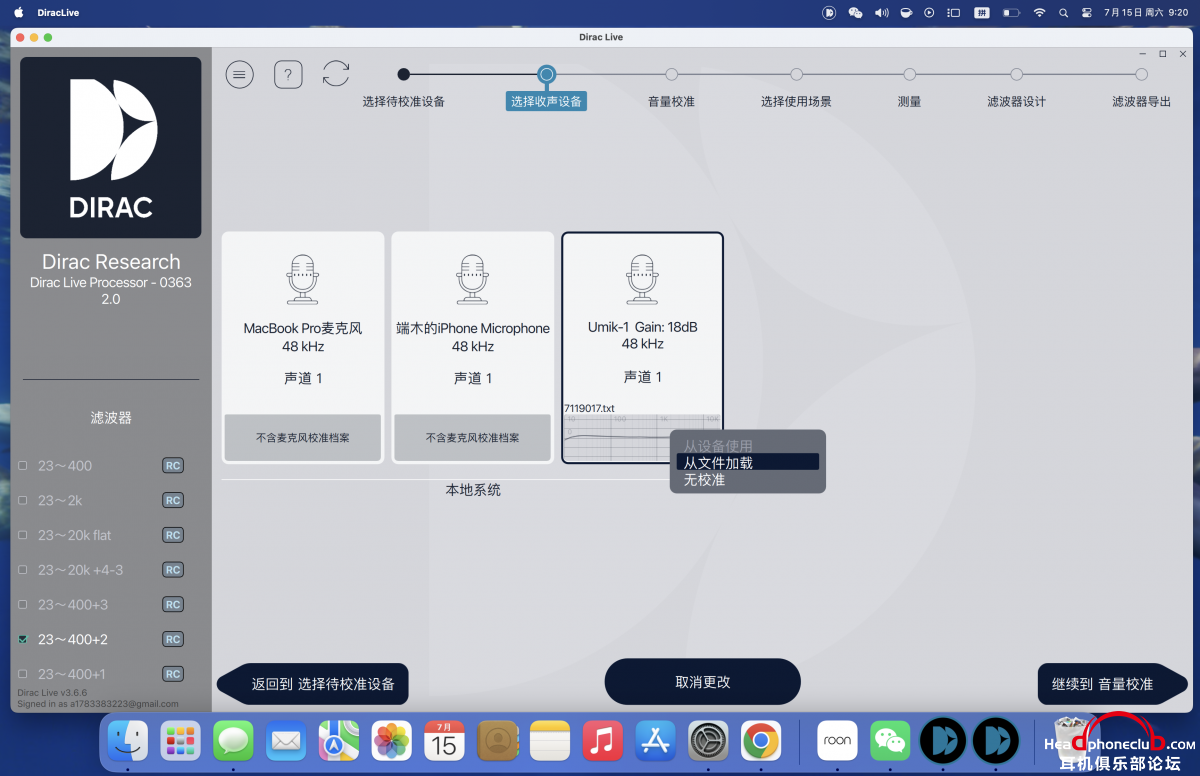
Task: Open Spotlight search in the menu bar
Action: pos(1063,13)
